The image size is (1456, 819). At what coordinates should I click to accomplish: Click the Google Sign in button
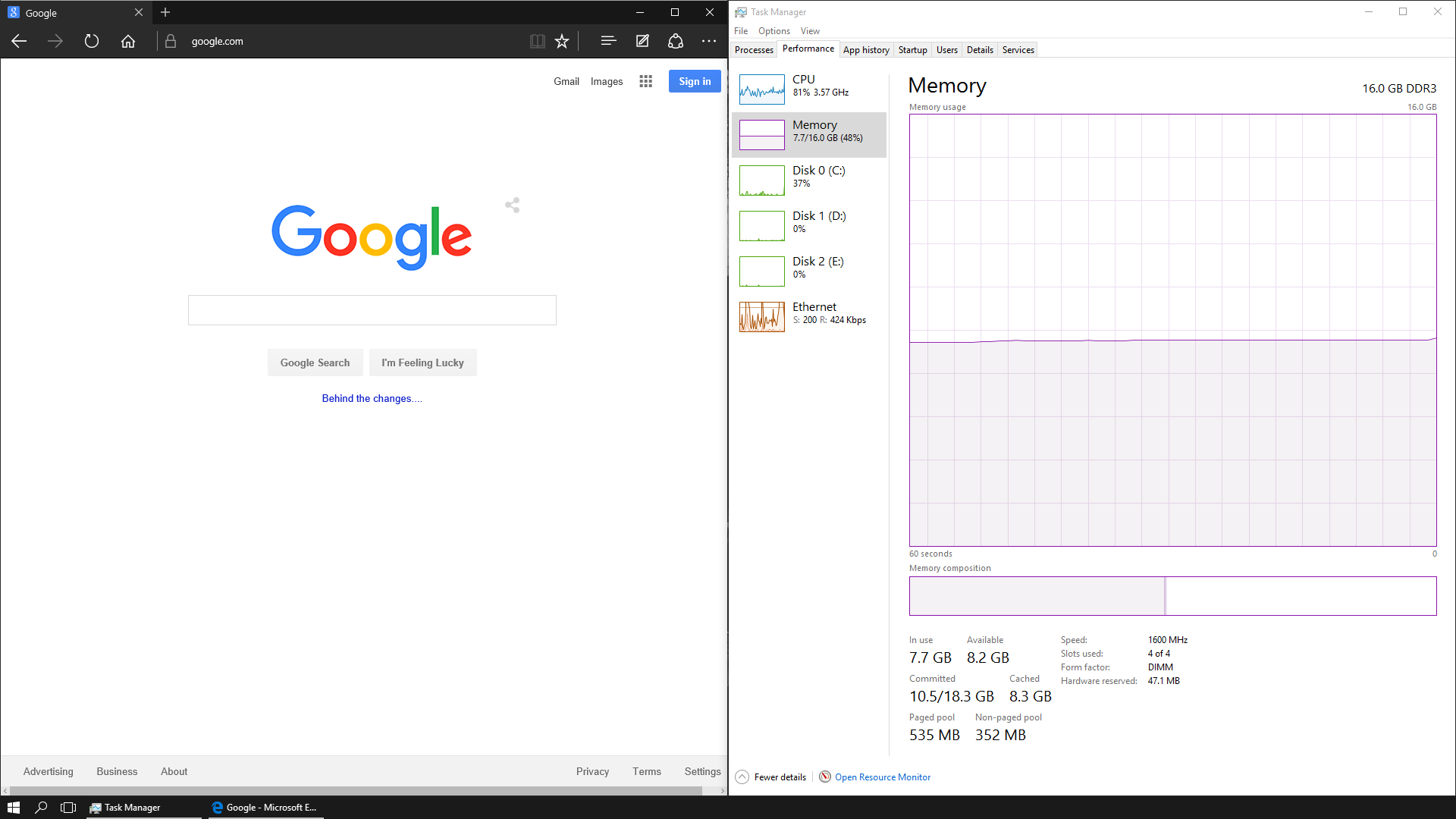tap(695, 81)
